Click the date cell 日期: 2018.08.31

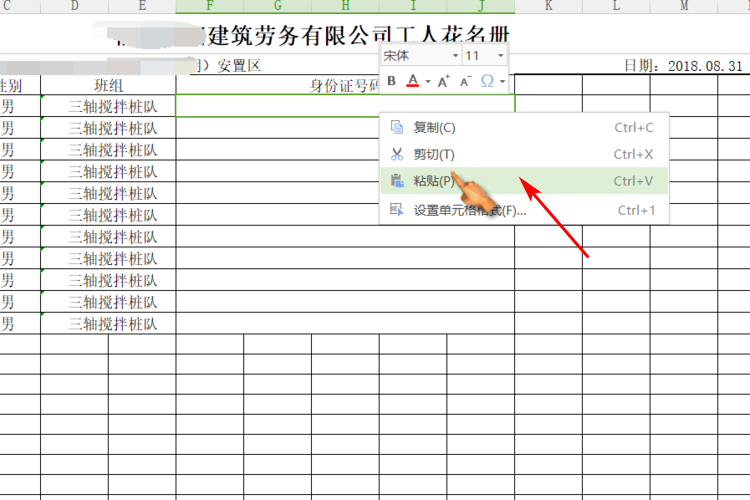684,66
